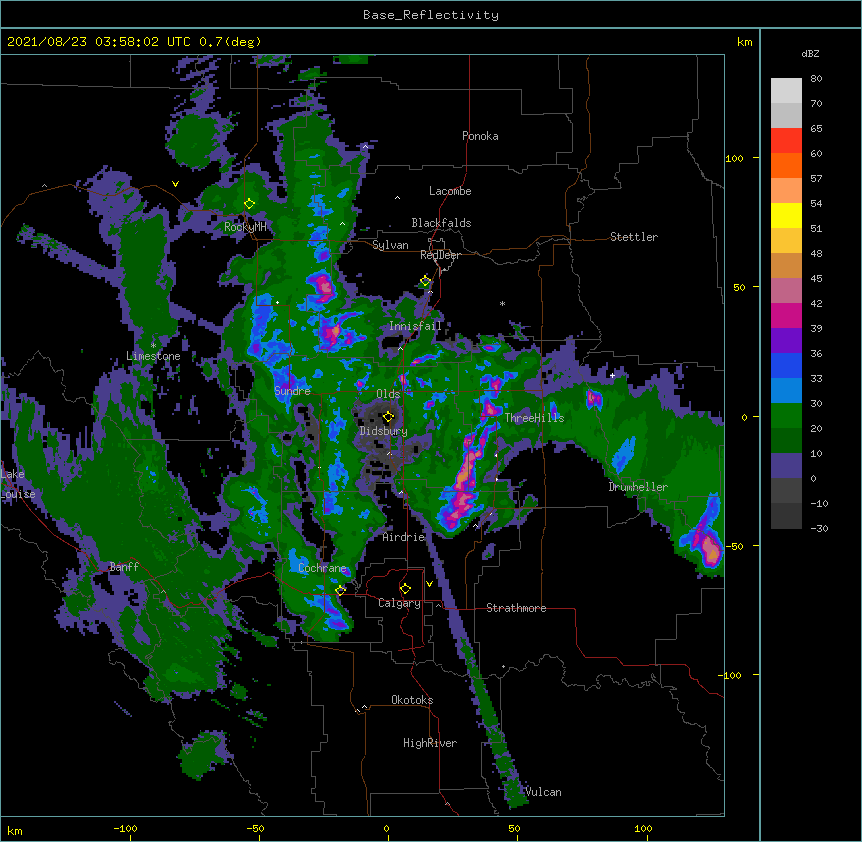The width and height of the screenshot is (862, 842).
Task: Click the dBZ legend unit label
Action: coord(810,54)
